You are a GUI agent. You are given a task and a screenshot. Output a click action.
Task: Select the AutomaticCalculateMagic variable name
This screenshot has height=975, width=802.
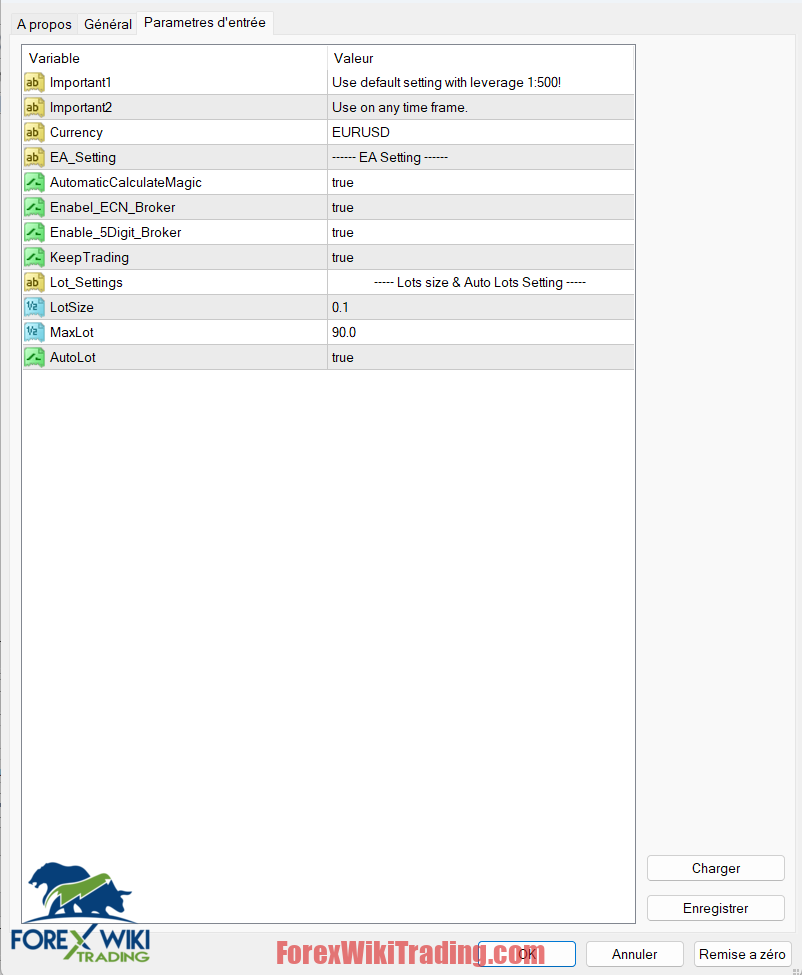[x=126, y=182]
